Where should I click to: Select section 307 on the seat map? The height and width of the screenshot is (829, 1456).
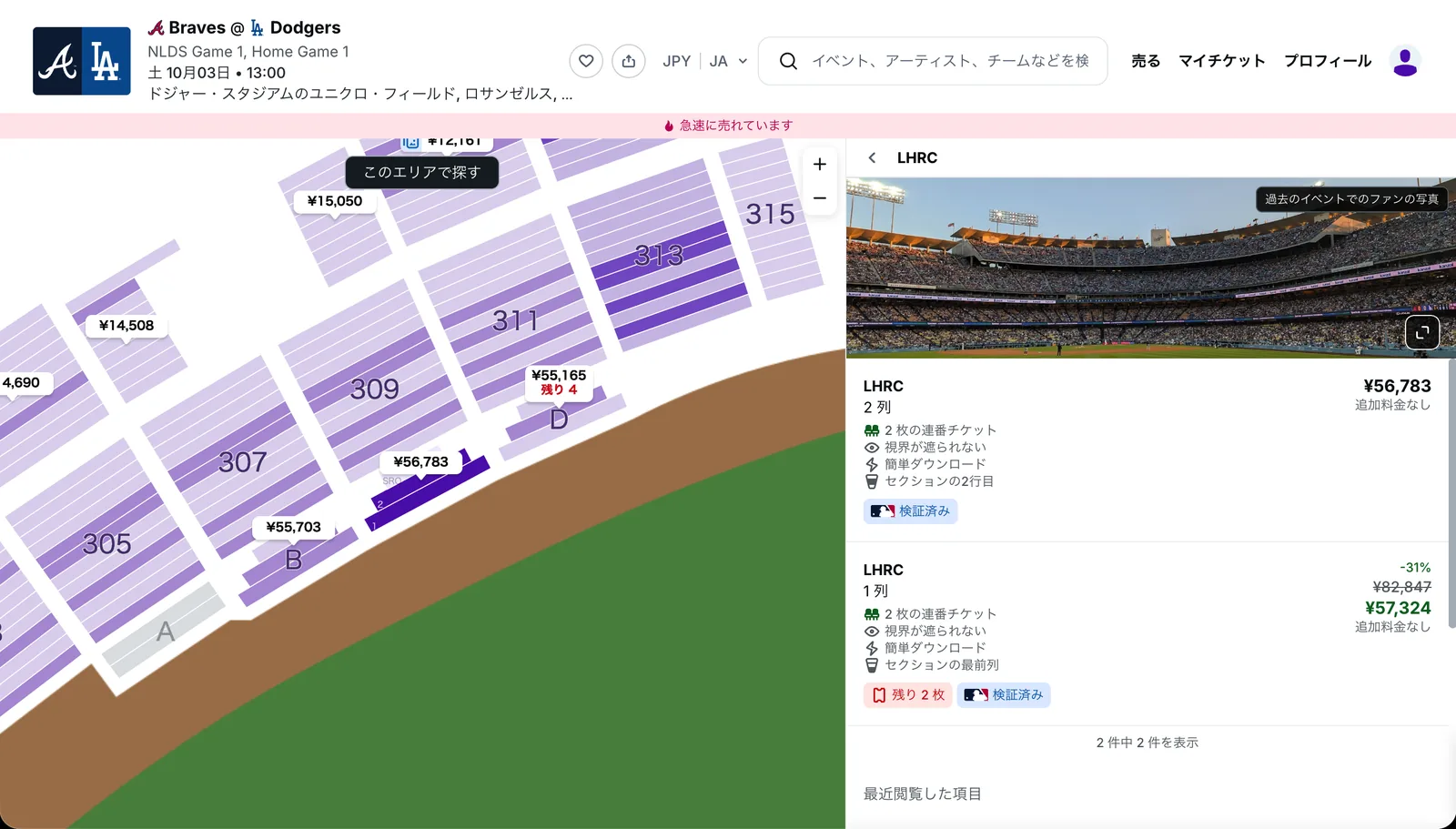(242, 462)
